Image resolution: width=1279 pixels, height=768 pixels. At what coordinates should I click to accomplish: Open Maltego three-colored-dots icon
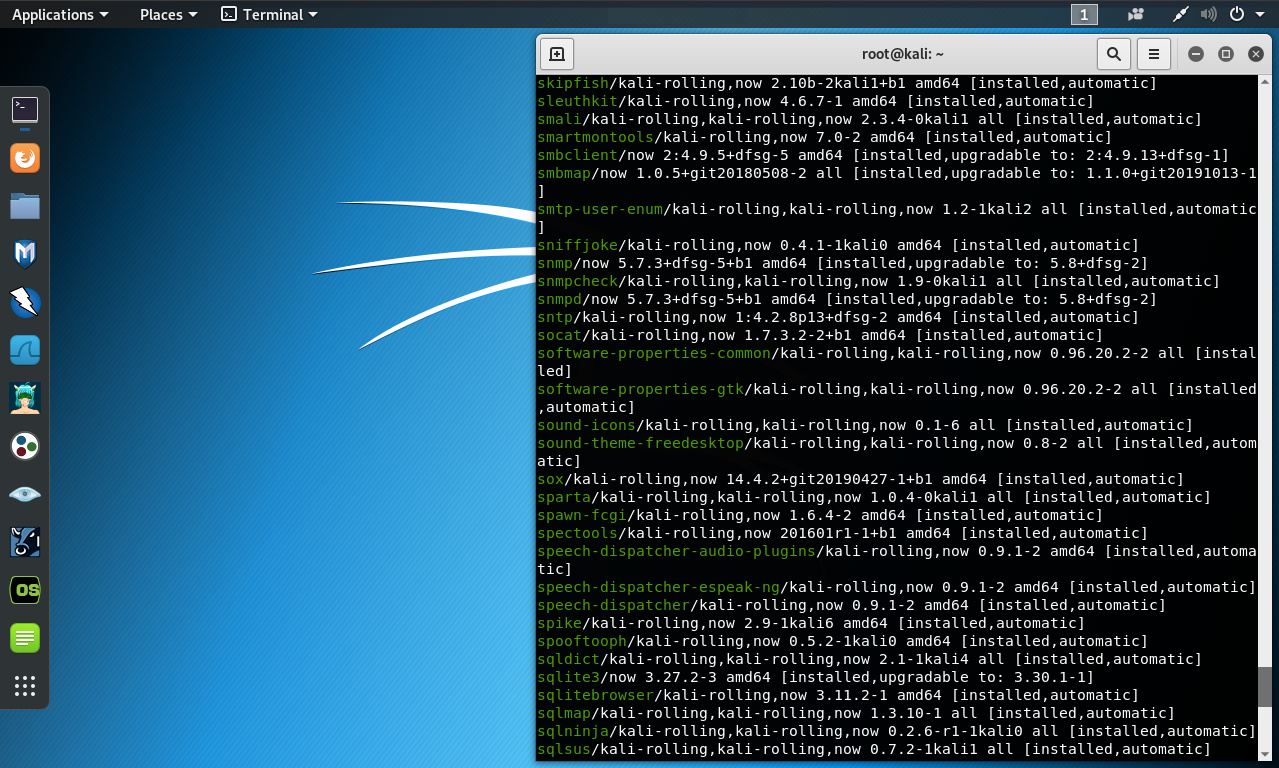pos(25,446)
